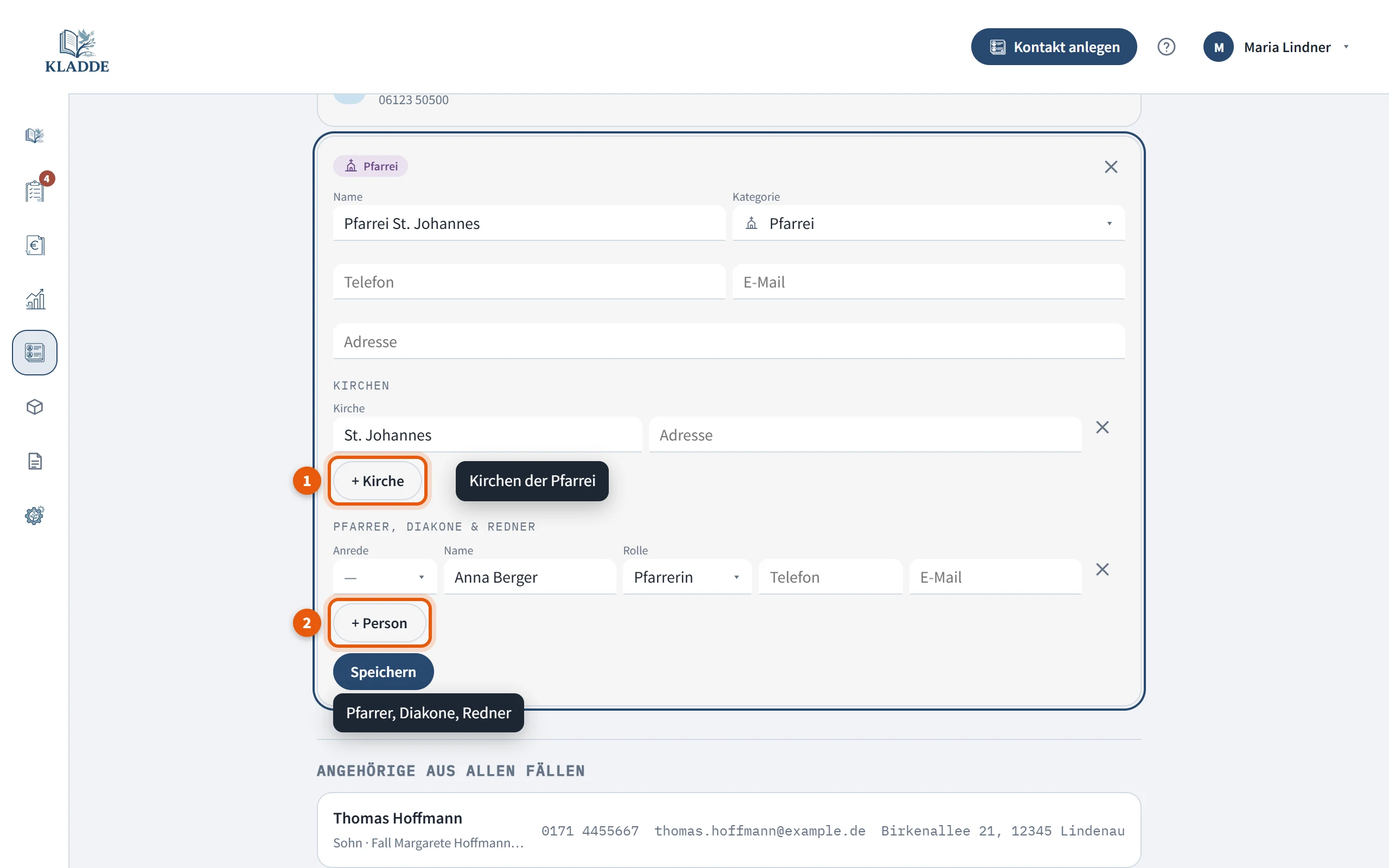Focus the Anna Berger E-Mail field
The image size is (1389, 868).
click(x=995, y=577)
